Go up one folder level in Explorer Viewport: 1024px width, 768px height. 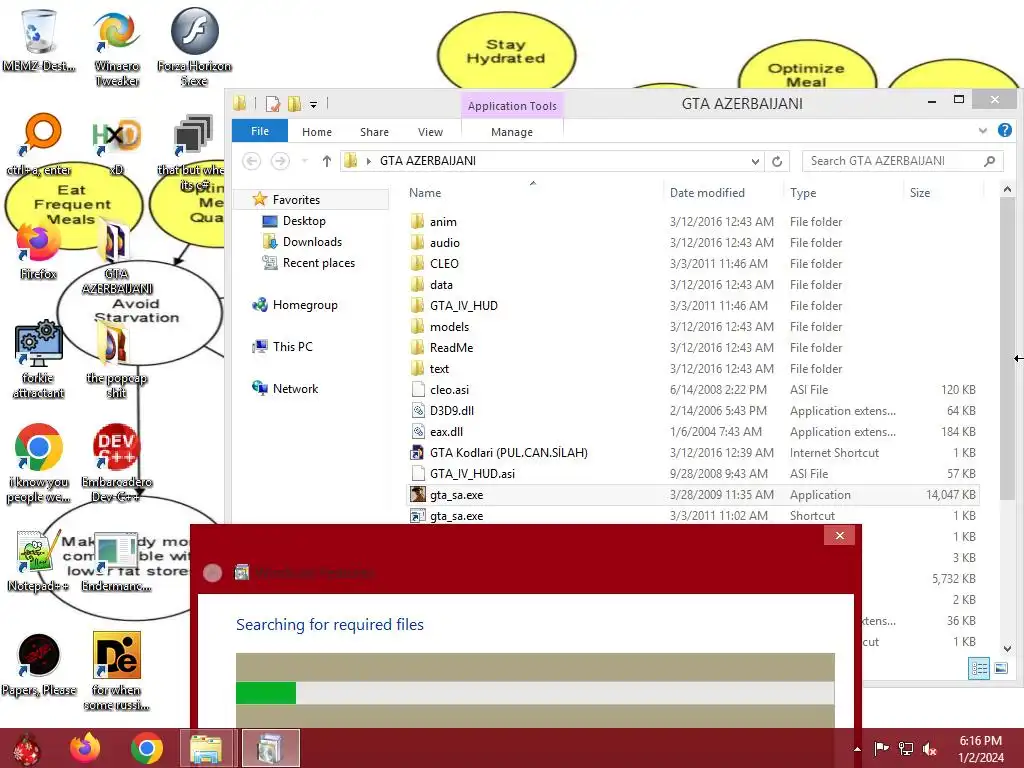pyautogui.click(x=327, y=161)
